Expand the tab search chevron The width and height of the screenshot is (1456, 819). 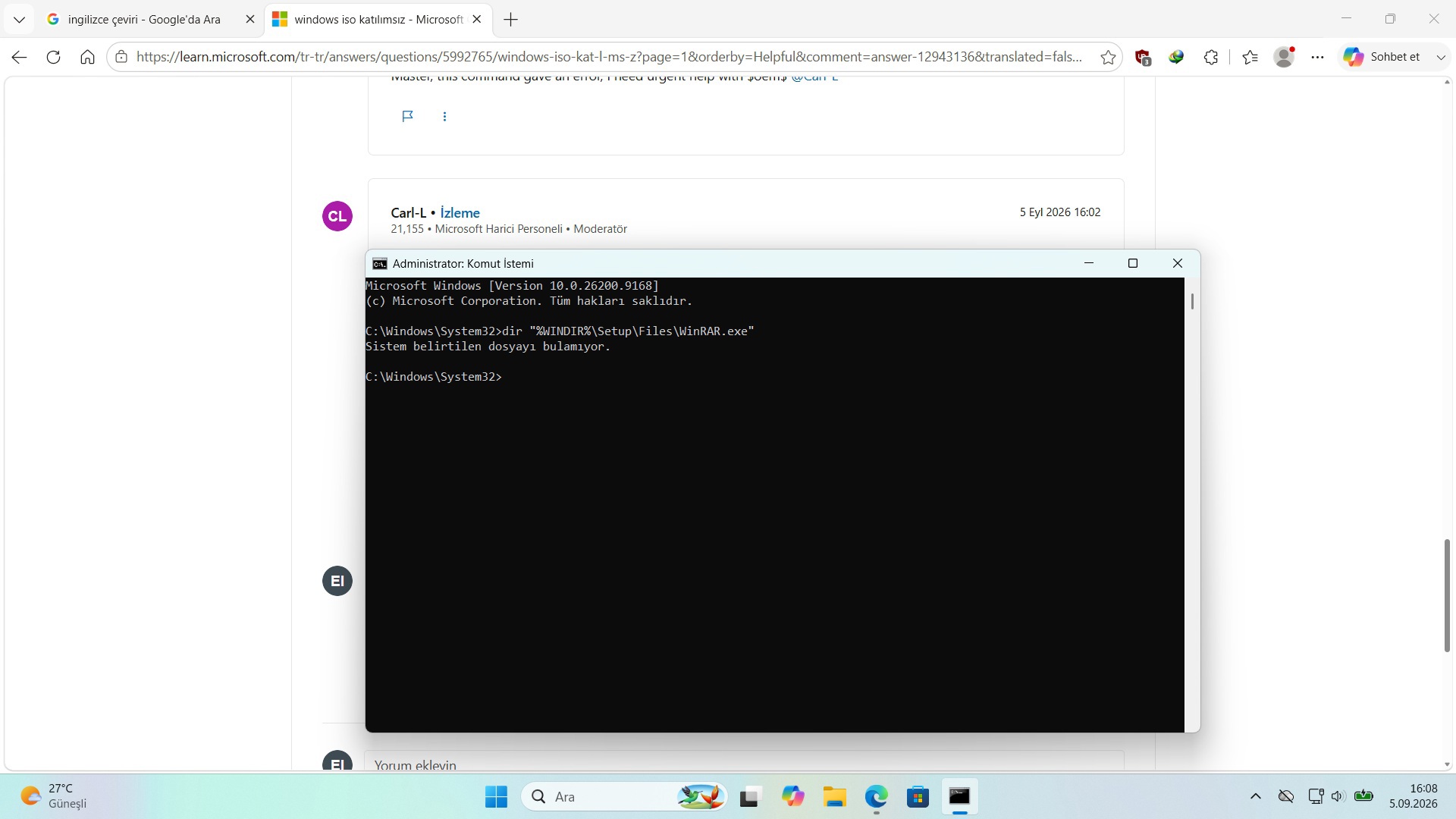pos(20,20)
